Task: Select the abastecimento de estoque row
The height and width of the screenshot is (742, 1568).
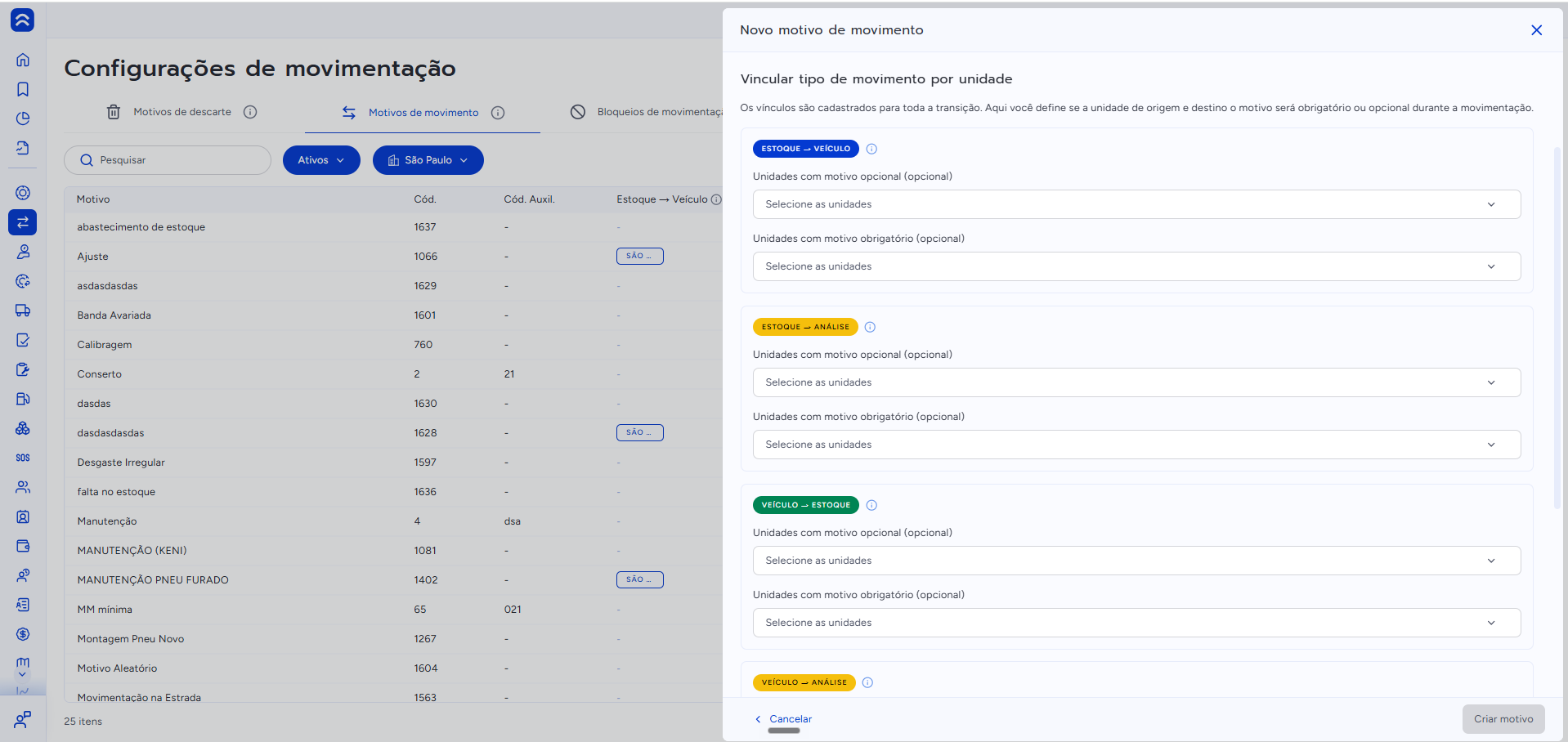Action: 393,227
